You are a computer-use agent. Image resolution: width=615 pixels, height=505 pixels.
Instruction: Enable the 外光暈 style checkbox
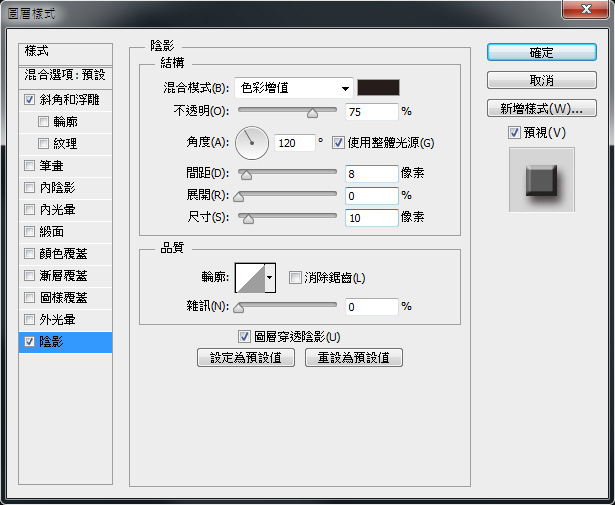tap(29, 319)
